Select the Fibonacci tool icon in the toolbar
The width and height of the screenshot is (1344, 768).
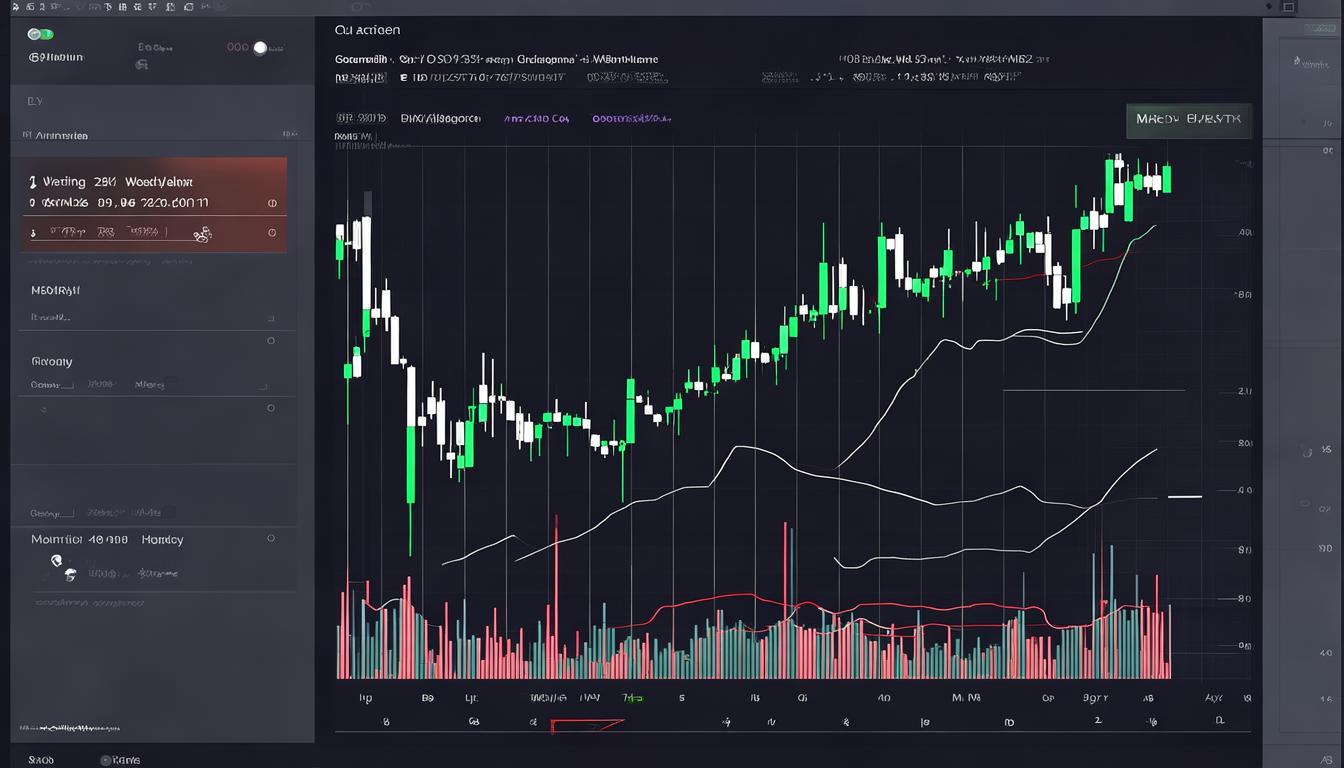tap(55, 7)
